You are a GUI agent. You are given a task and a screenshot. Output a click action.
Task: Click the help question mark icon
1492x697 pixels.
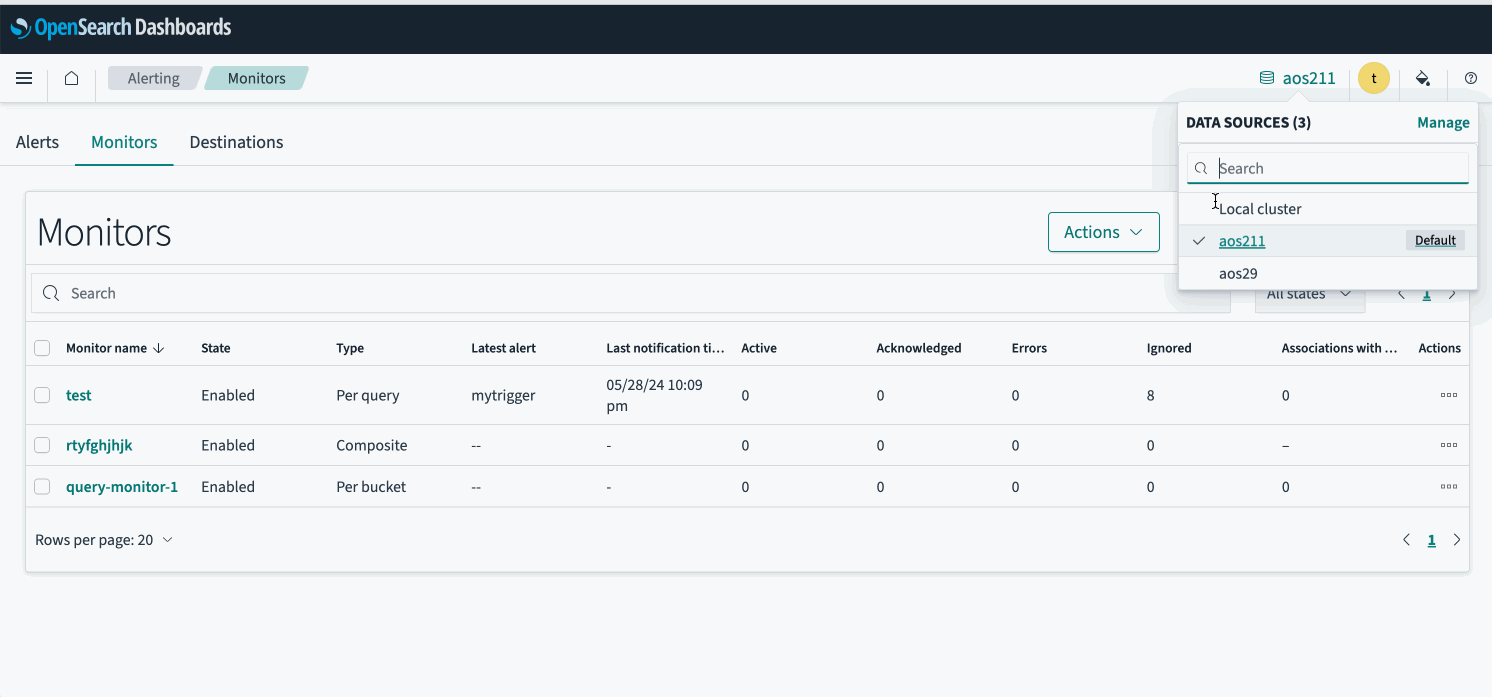[x=1470, y=78]
